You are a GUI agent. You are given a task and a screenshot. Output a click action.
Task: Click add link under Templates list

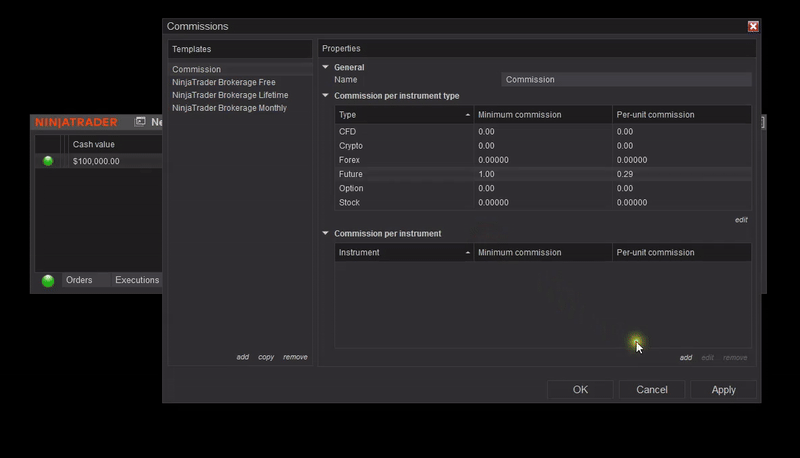[x=242, y=357]
